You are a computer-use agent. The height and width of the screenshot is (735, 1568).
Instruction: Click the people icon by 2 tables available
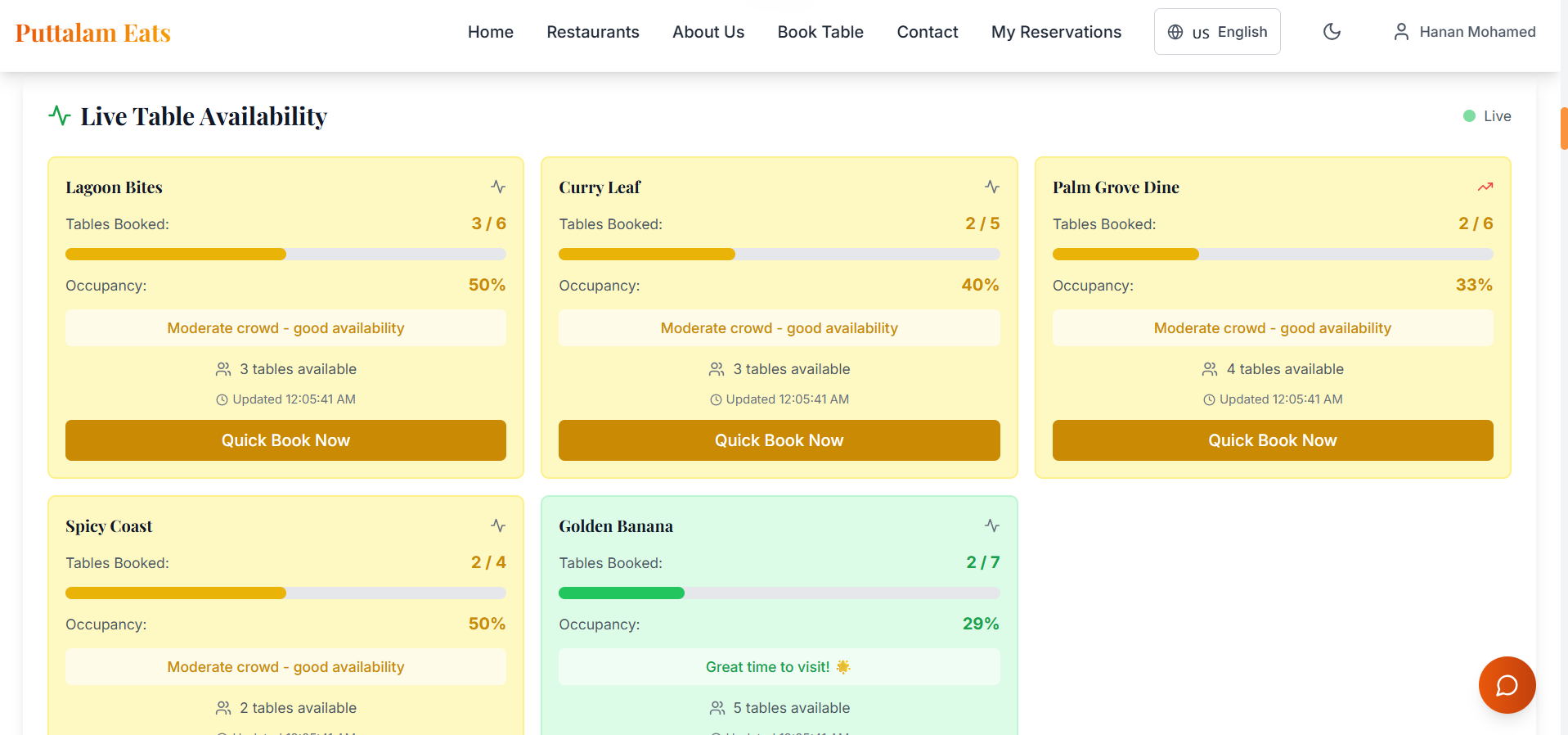(223, 708)
